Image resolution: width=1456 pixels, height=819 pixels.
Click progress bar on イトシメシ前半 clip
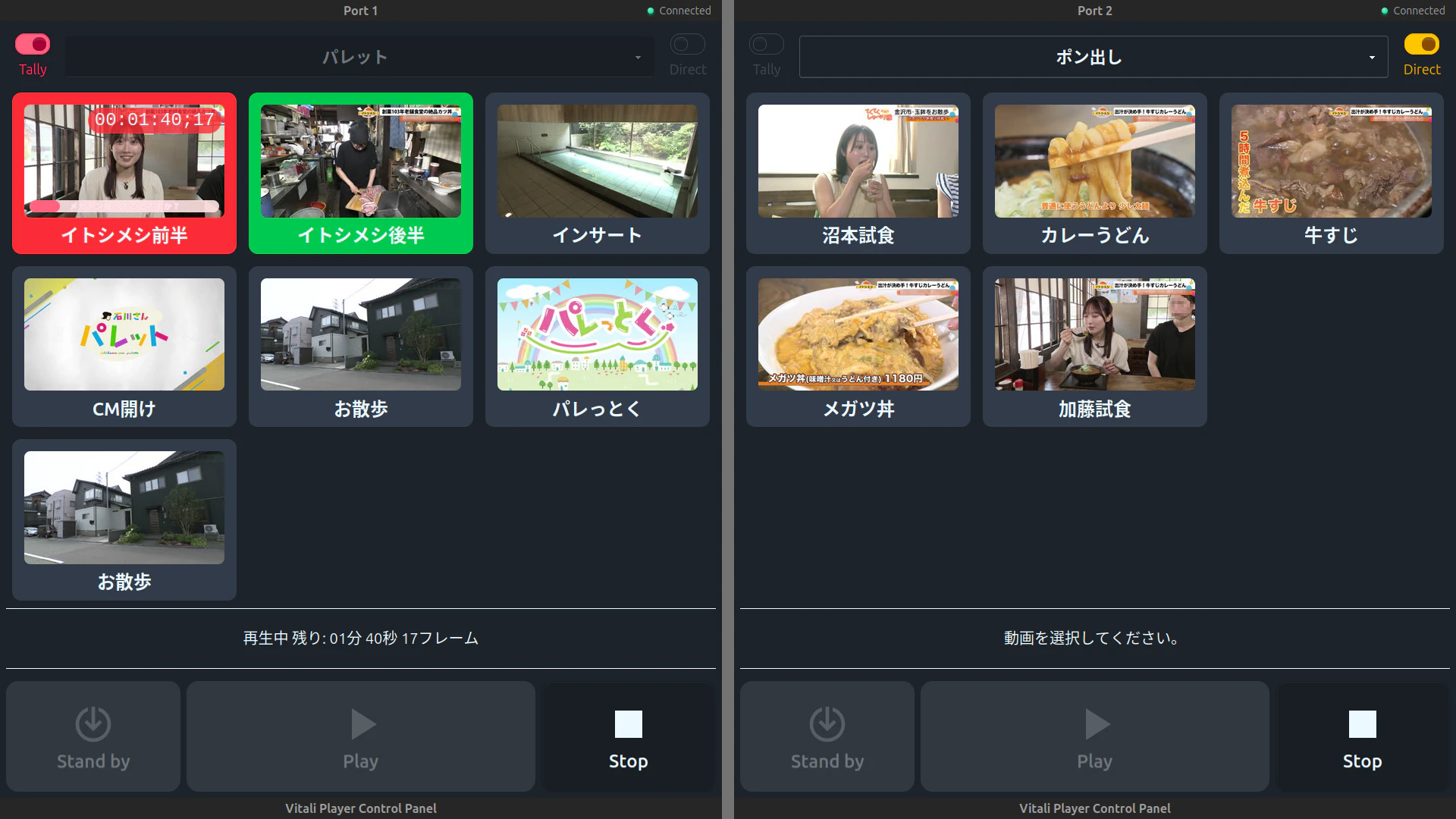[x=124, y=206]
